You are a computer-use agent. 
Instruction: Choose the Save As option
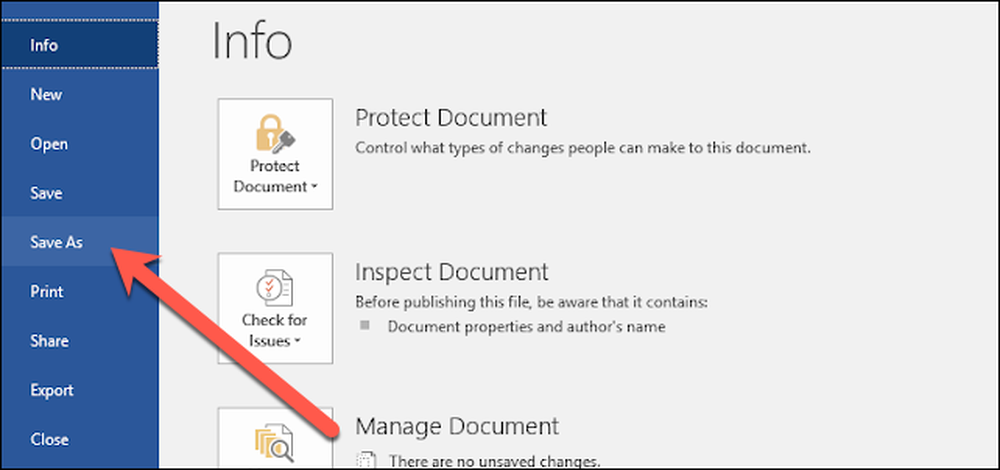[x=79, y=242]
